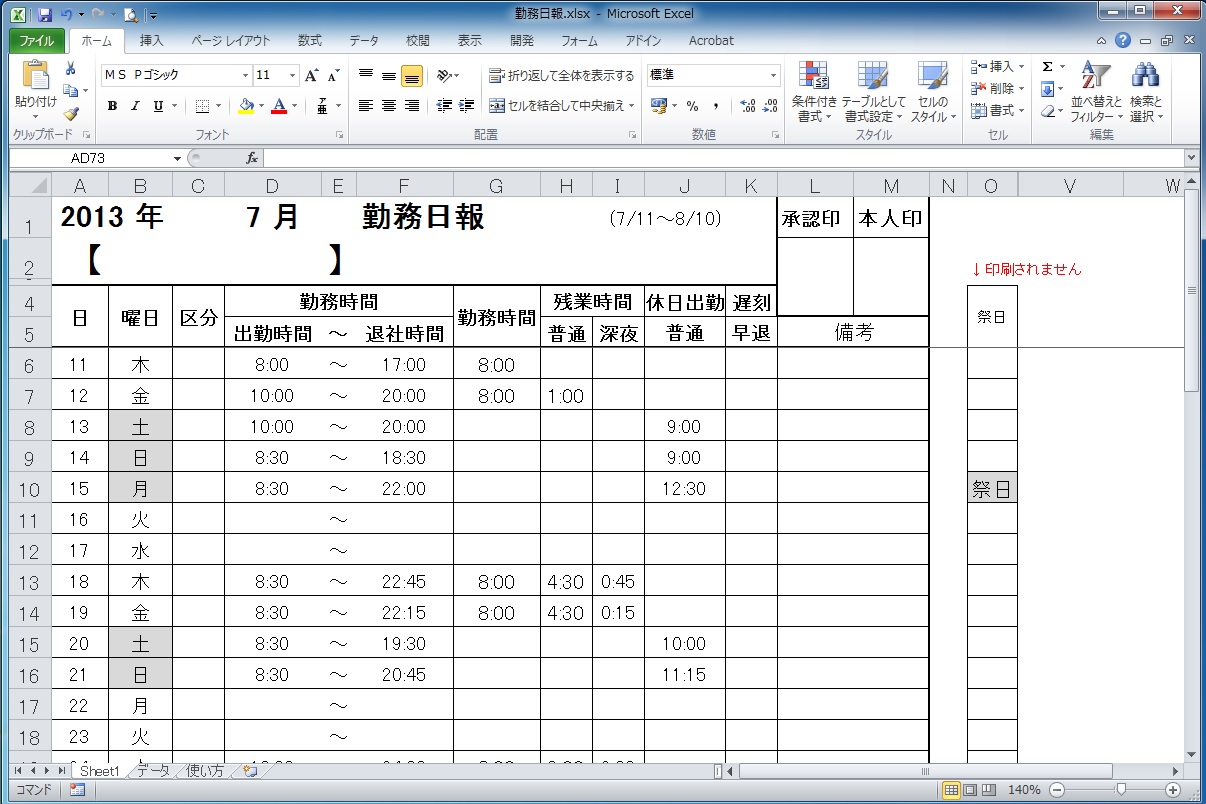Toggle the bottom align button
The image size is (1206, 804).
[411, 76]
